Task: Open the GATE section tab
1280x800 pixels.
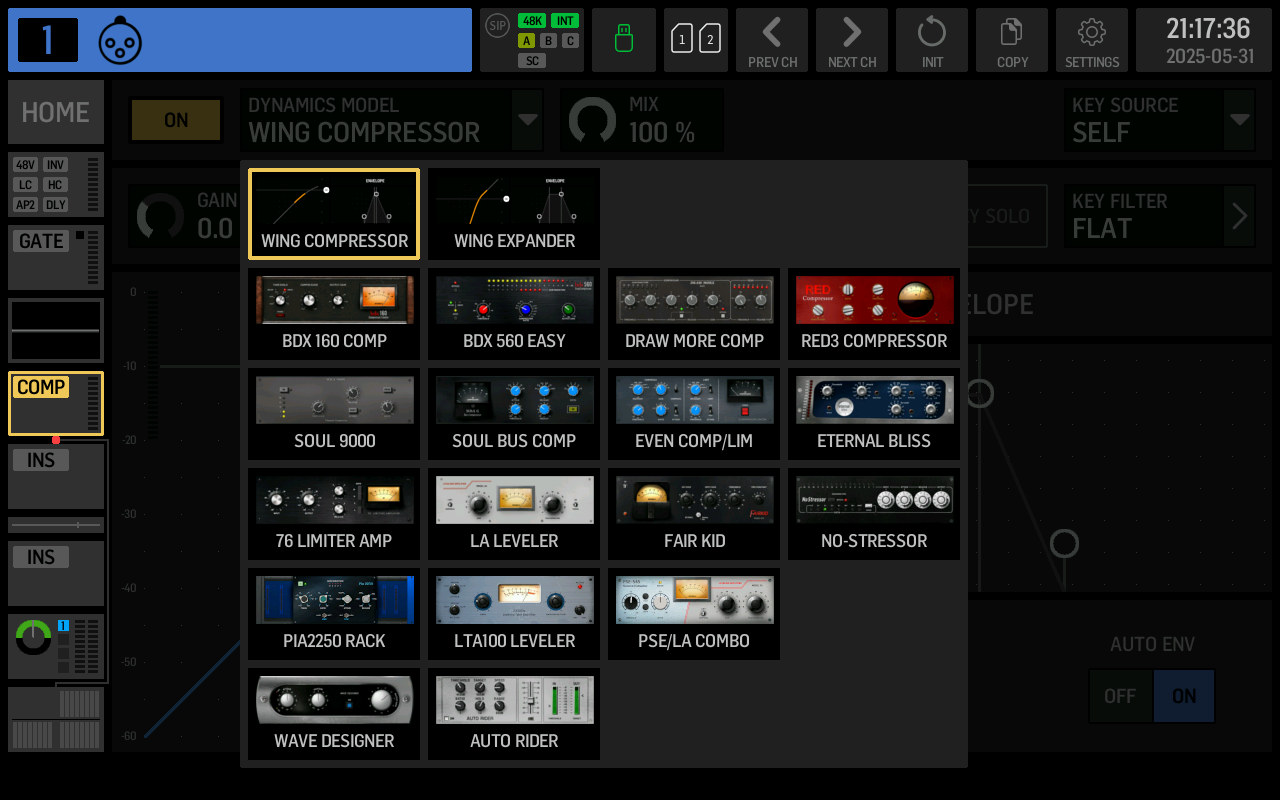Action: [56, 257]
